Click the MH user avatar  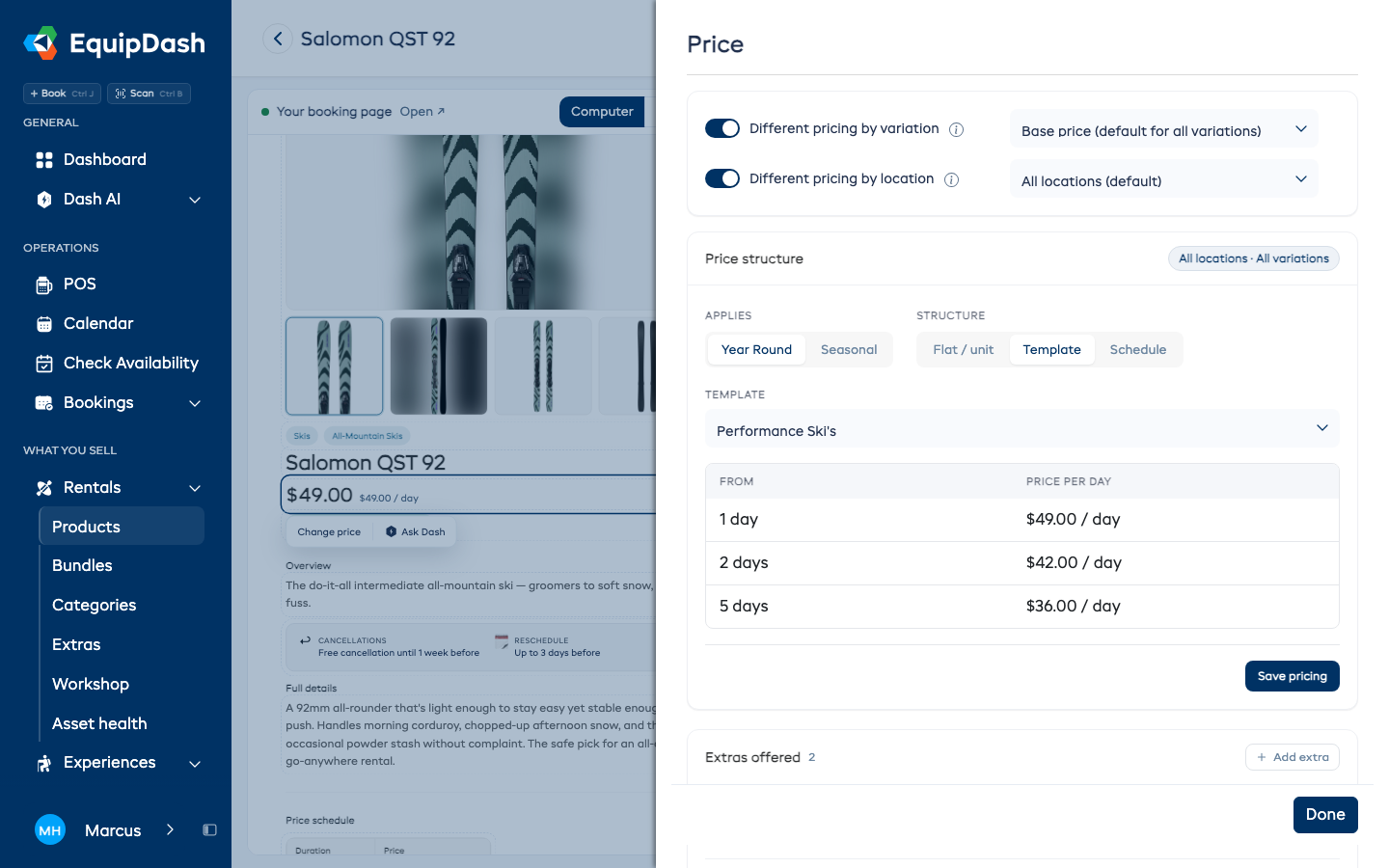click(50, 830)
